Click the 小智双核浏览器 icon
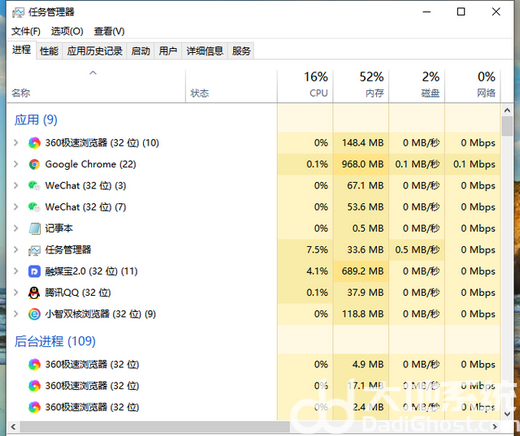This screenshot has width=520, height=436. pos(34,314)
